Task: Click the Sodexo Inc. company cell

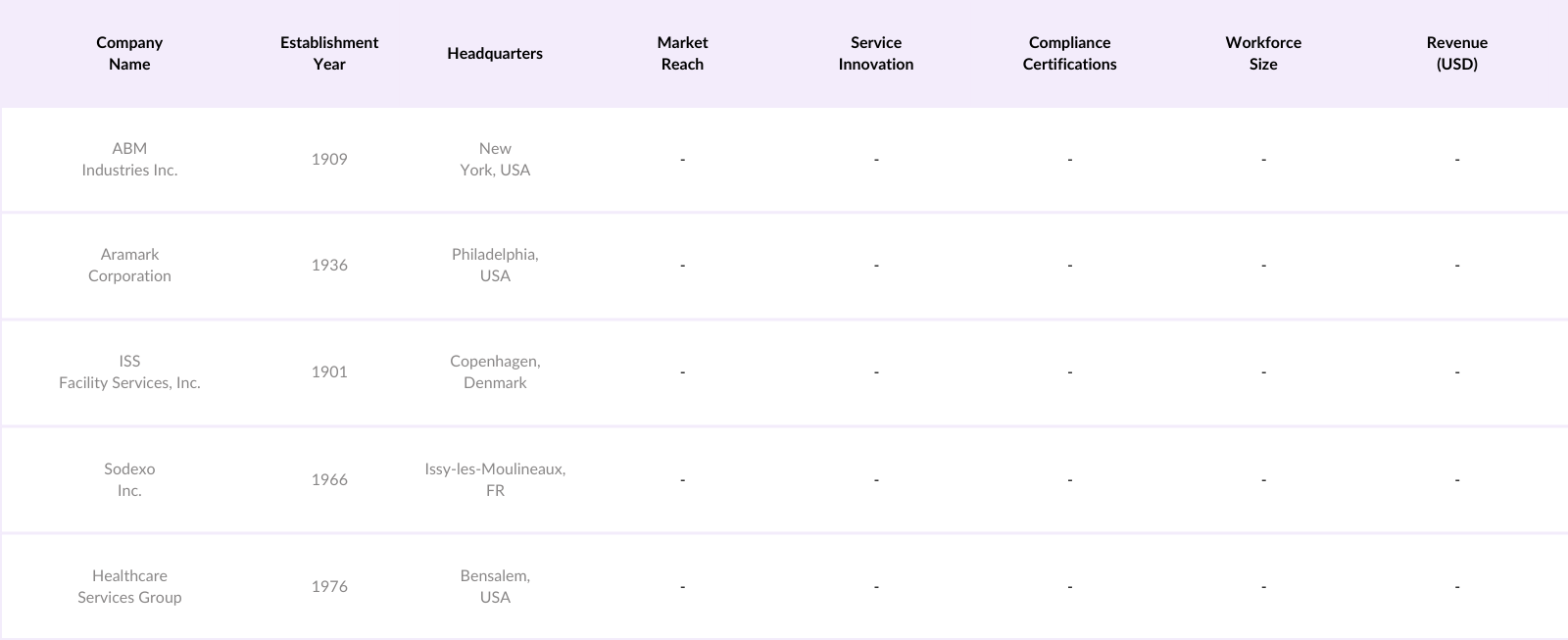Action: (x=129, y=479)
